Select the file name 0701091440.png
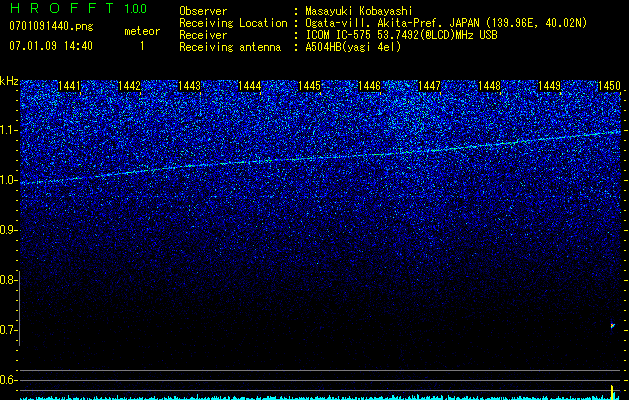 coord(51,26)
